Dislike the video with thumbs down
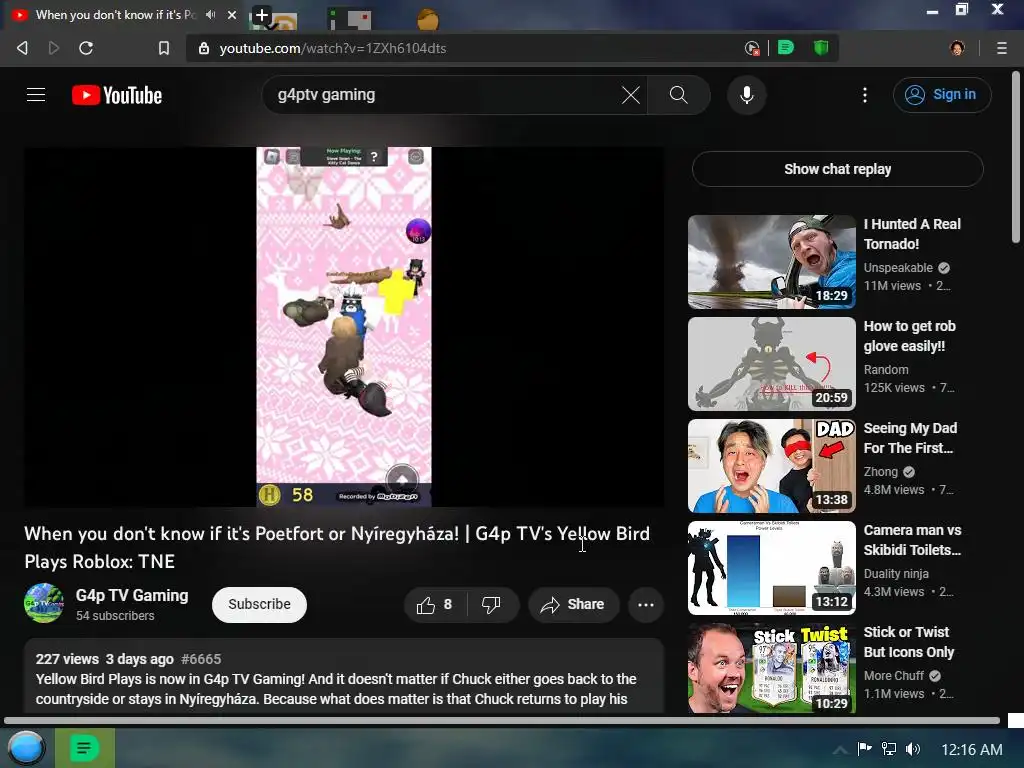 (x=491, y=605)
